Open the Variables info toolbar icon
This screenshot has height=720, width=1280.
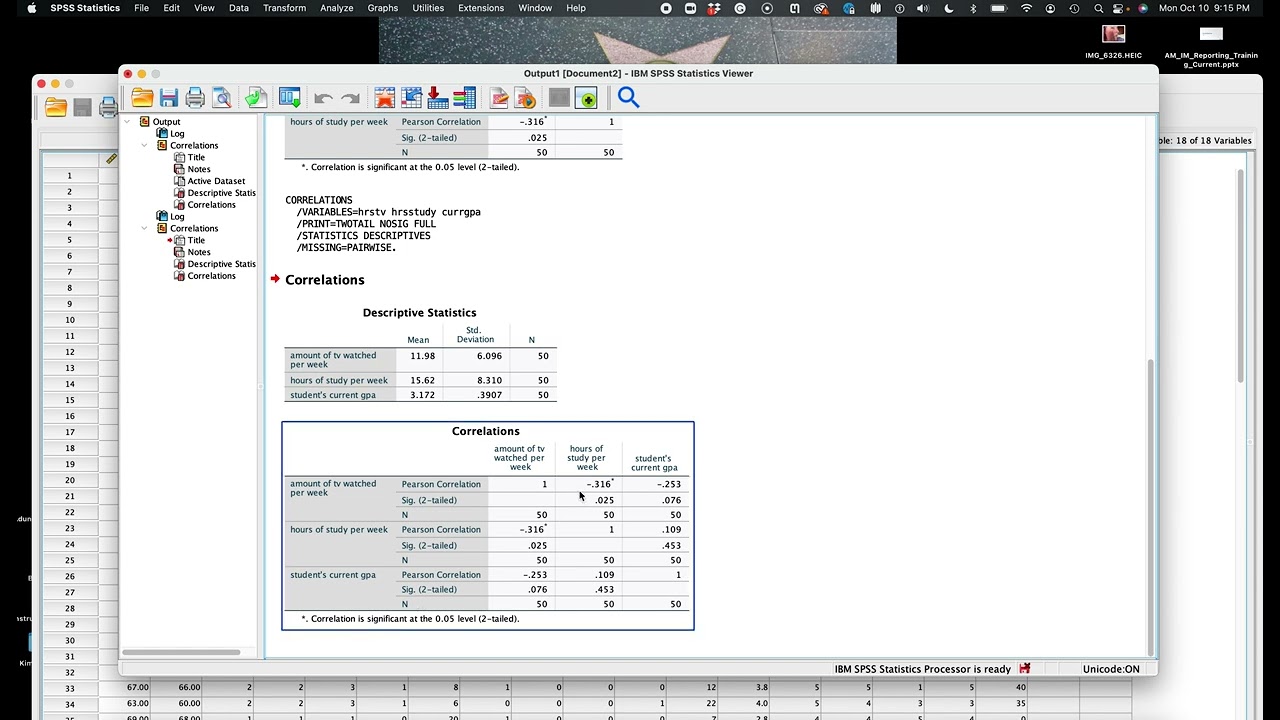click(x=464, y=97)
